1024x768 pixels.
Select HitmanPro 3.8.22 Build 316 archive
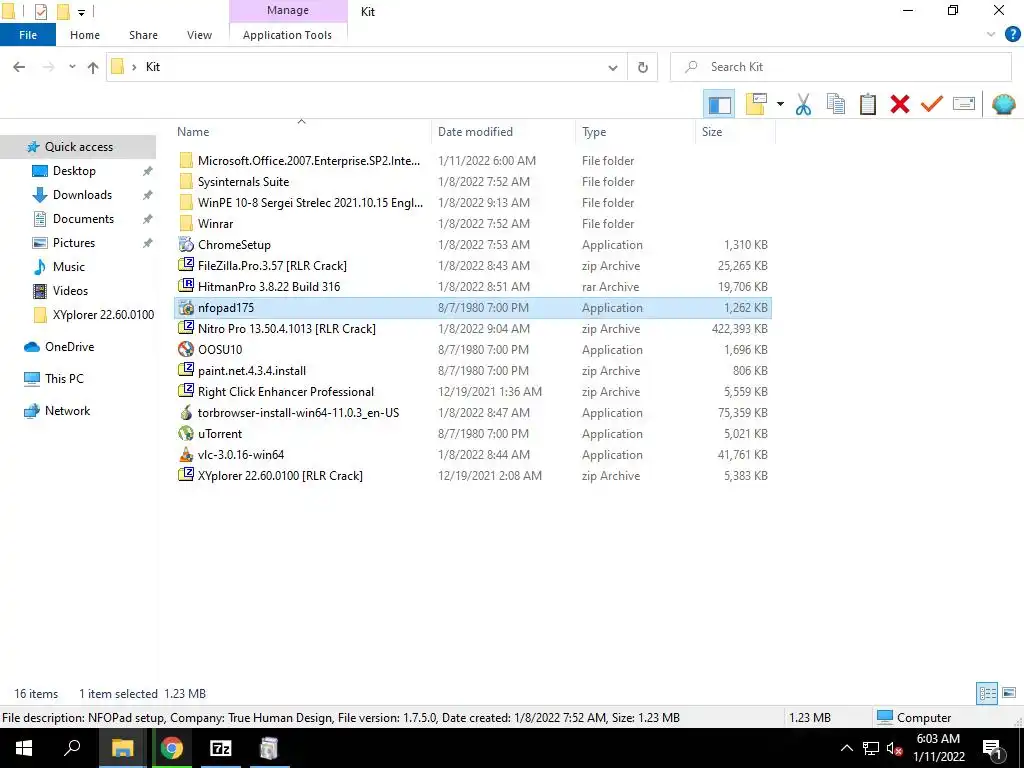coord(268,287)
